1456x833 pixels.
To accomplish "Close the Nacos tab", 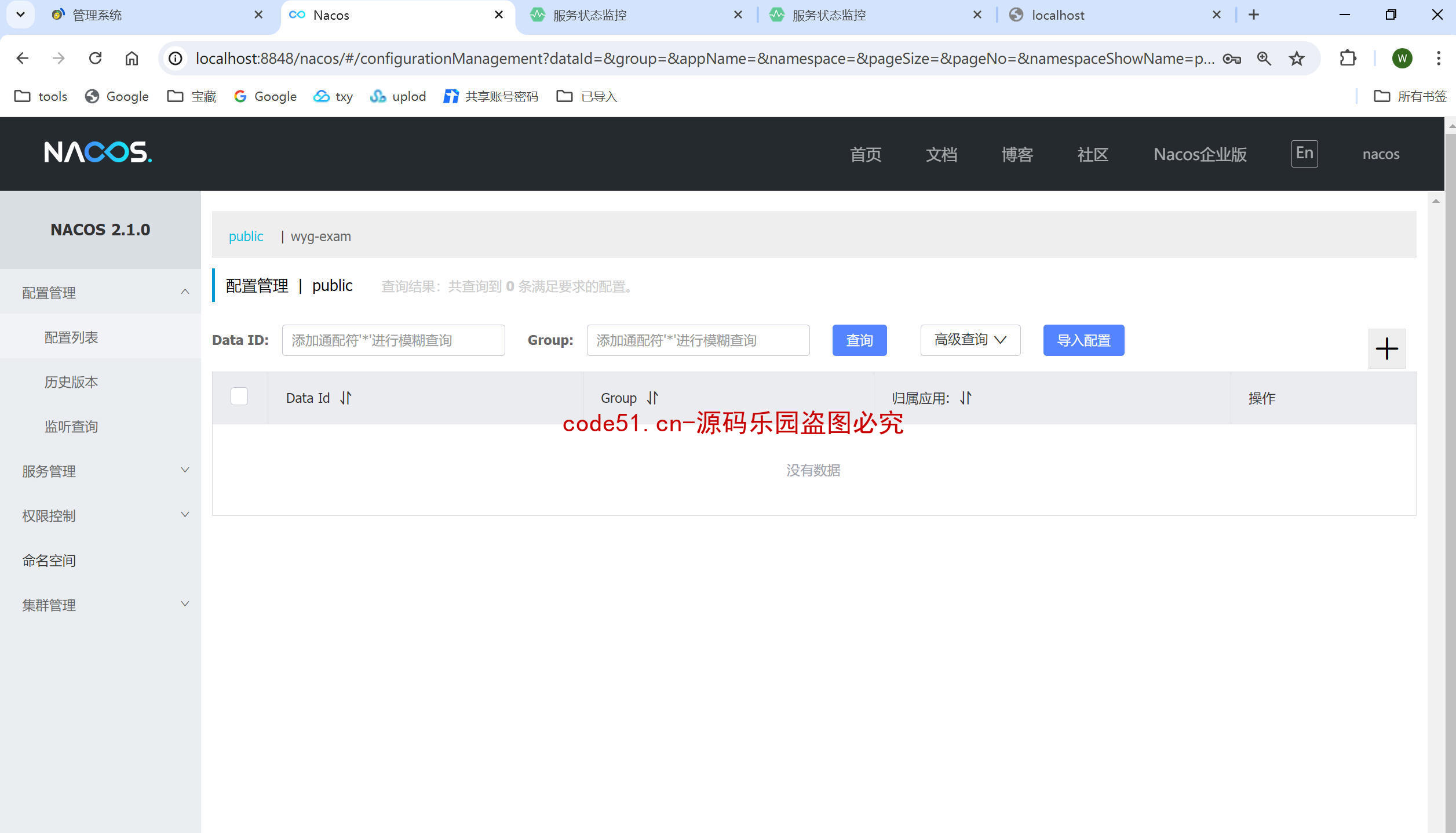I will [498, 14].
